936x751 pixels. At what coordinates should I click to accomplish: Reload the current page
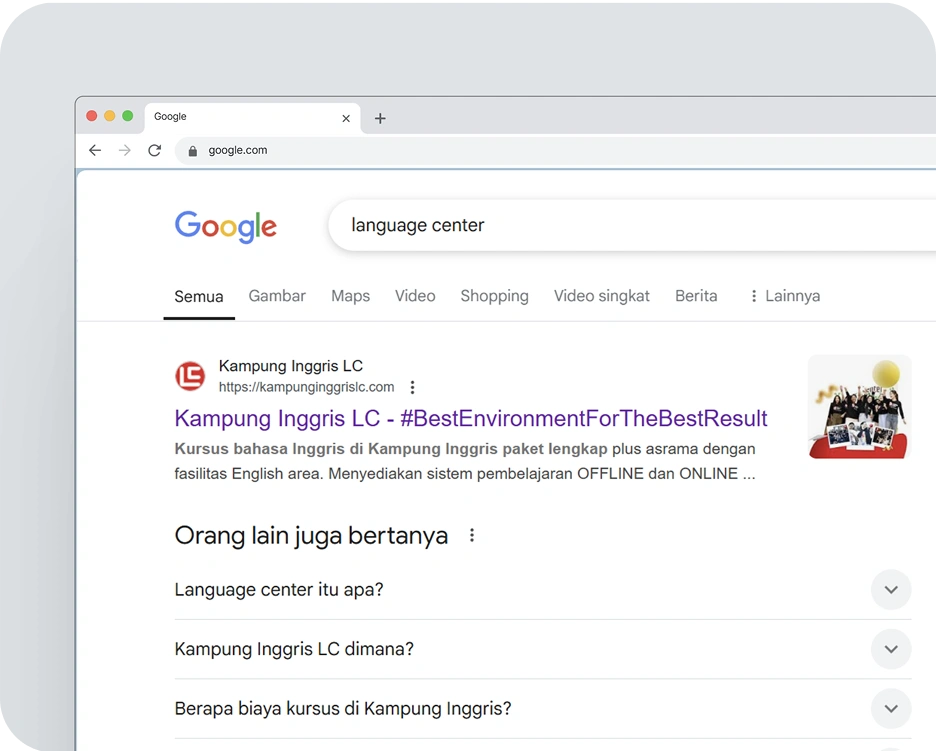pos(154,150)
